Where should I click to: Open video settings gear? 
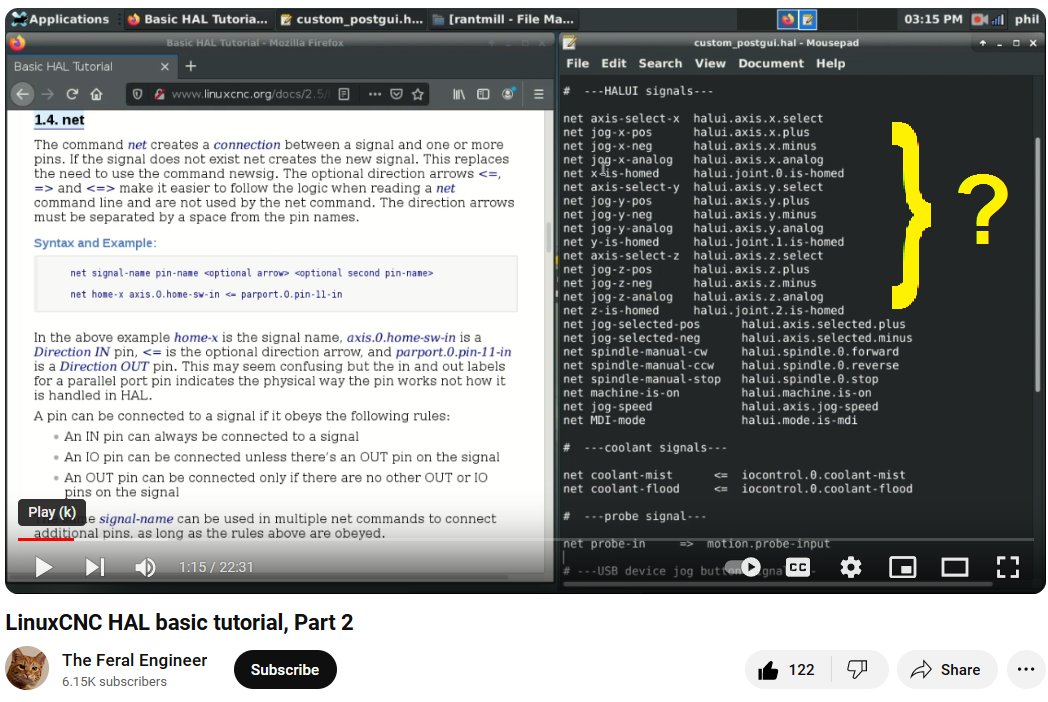pyautogui.click(x=850, y=568)
